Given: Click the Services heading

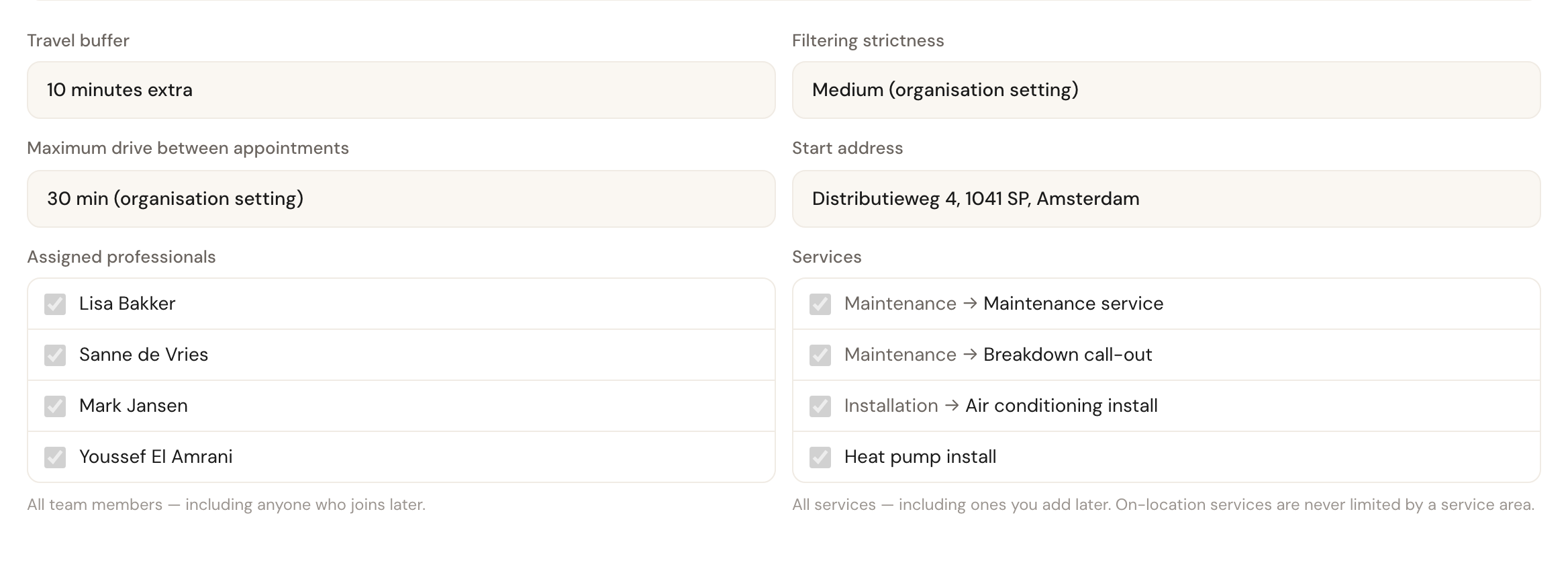Looking at the screenshot, I should [827, 257].
